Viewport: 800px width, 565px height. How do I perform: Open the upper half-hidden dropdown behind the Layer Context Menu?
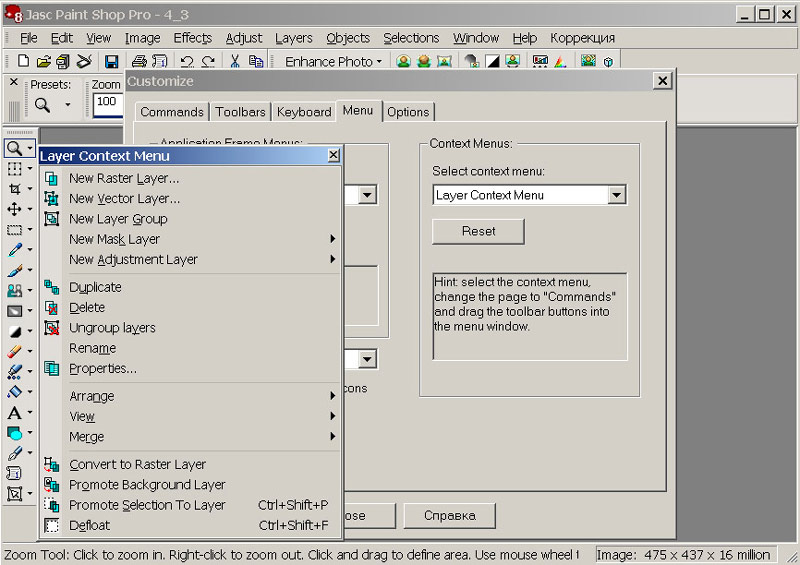pos(367,195)
